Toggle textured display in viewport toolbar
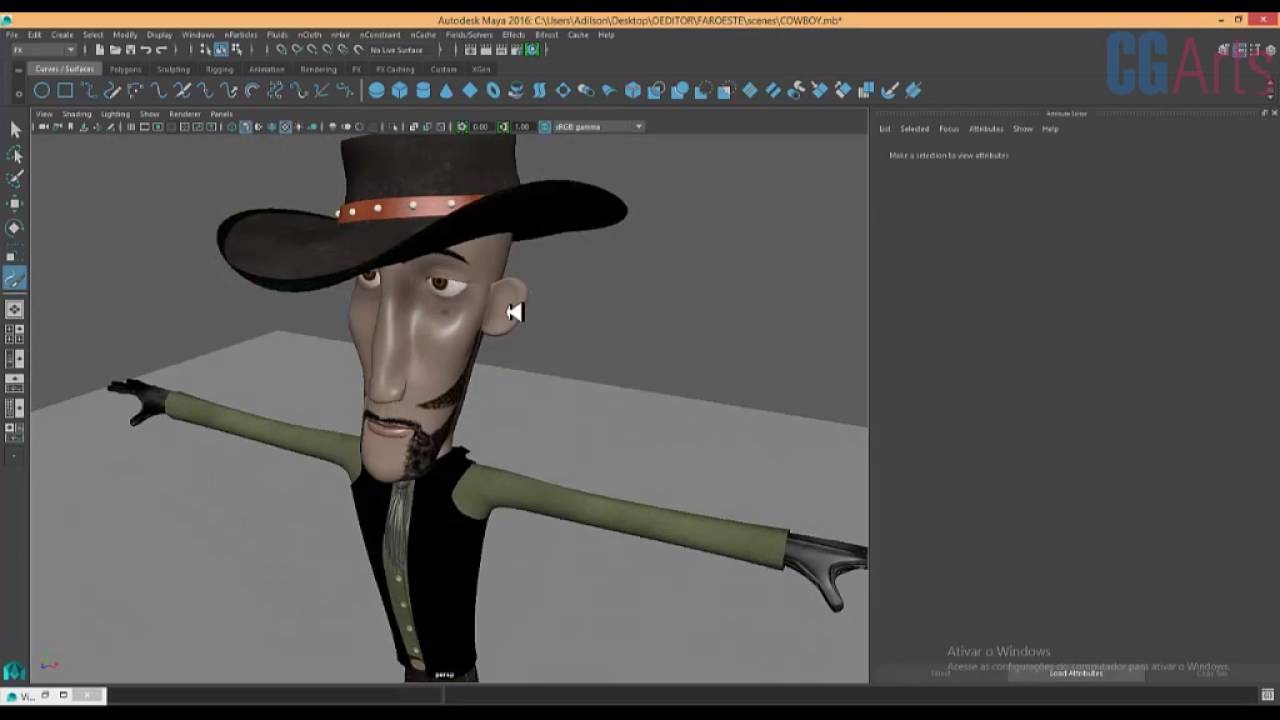This screenshot has width=1280, height=720. [285, 127]
